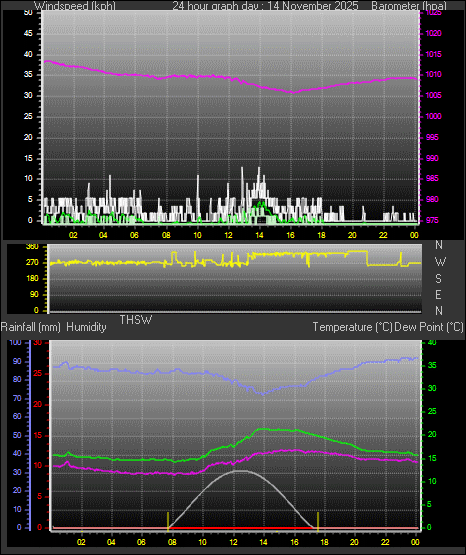Click the 'S' compass direction label

click(438, 279)
